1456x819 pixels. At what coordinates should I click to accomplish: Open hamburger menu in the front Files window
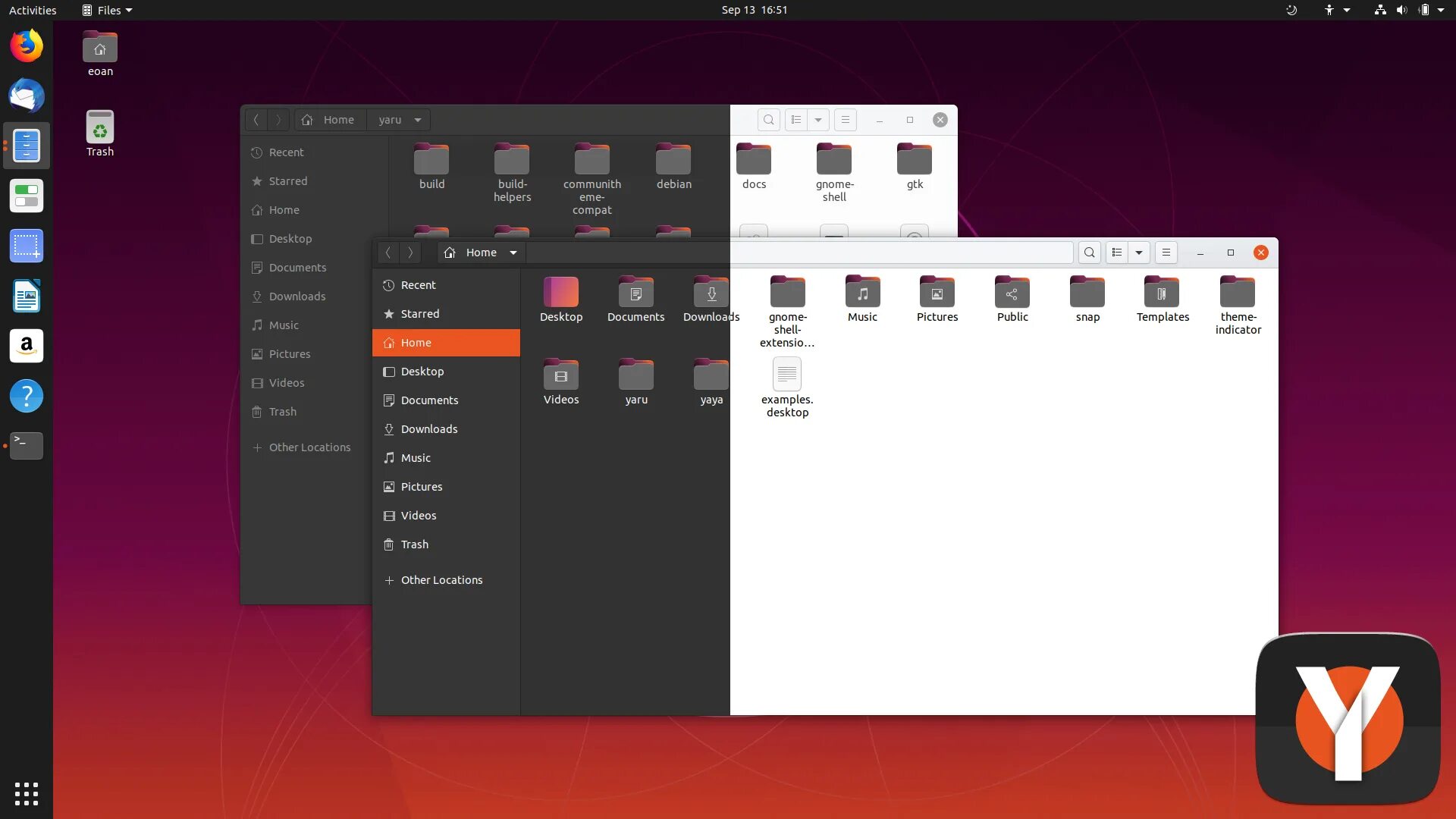pos(1166,253)
